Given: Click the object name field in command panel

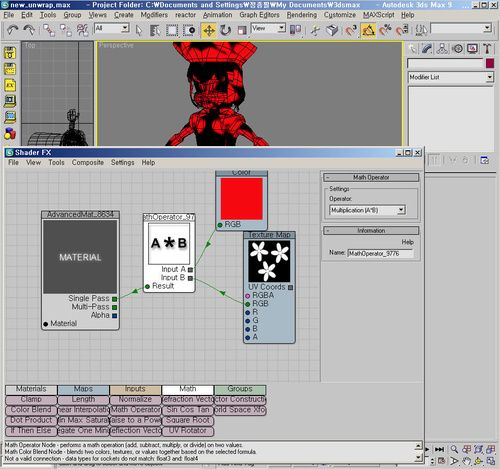Looking at the screenshot, I should [445, 63].
